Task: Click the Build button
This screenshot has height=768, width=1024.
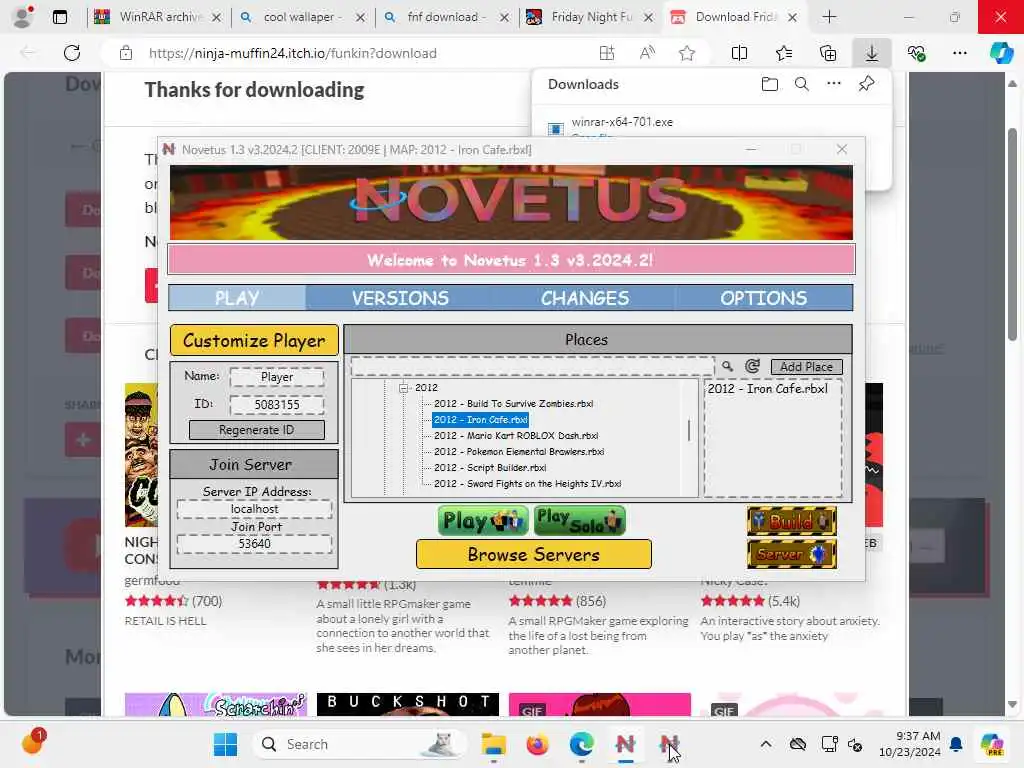Action: [x=792, y=521]
